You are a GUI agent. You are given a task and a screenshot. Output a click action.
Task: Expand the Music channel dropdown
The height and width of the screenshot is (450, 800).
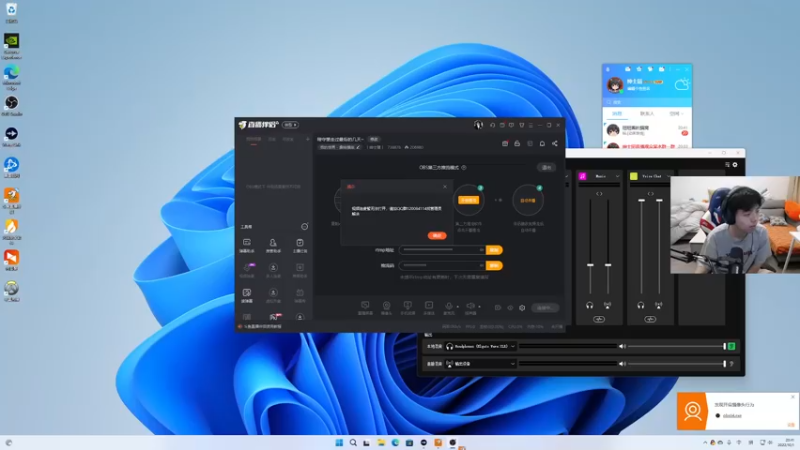617,176
